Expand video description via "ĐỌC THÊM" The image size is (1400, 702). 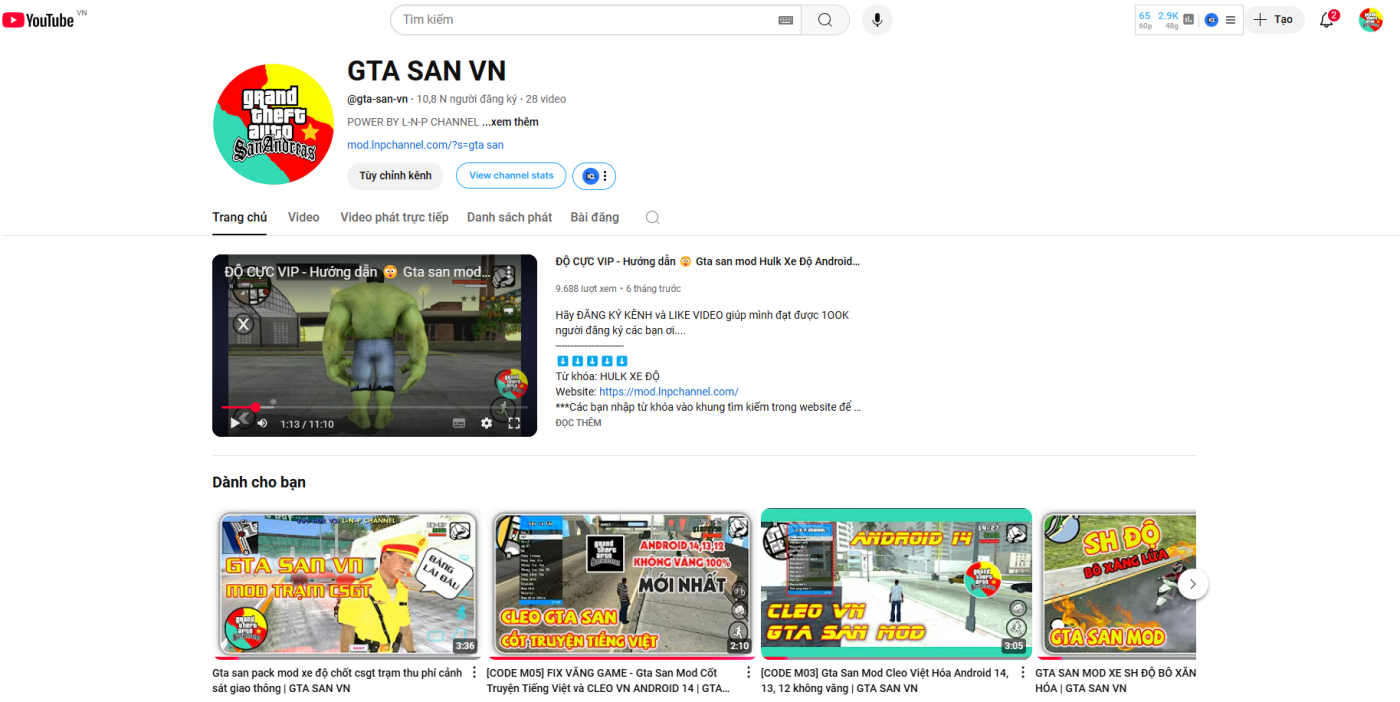579,423
